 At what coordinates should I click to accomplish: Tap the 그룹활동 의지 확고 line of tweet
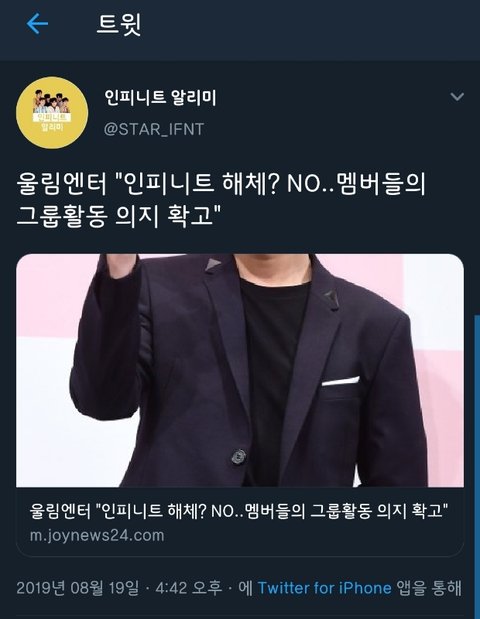[119, 216]
